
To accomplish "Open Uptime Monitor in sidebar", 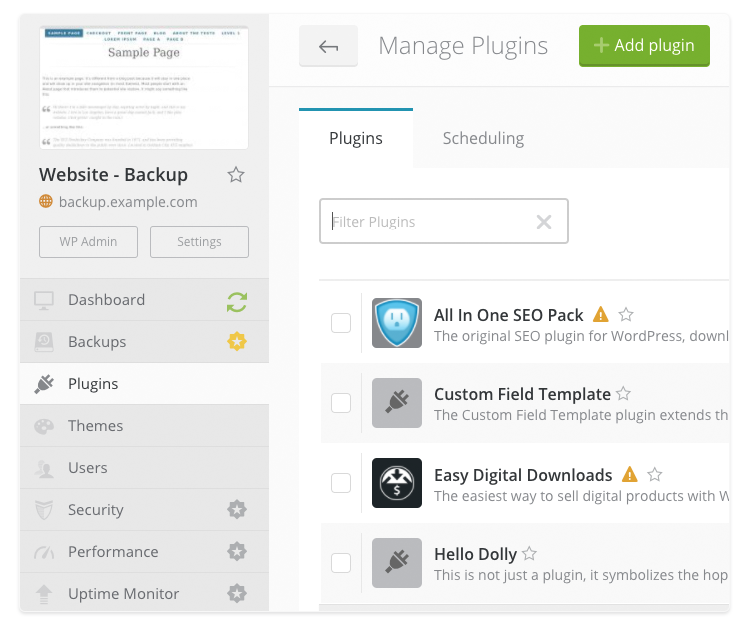I will point(144,593).
